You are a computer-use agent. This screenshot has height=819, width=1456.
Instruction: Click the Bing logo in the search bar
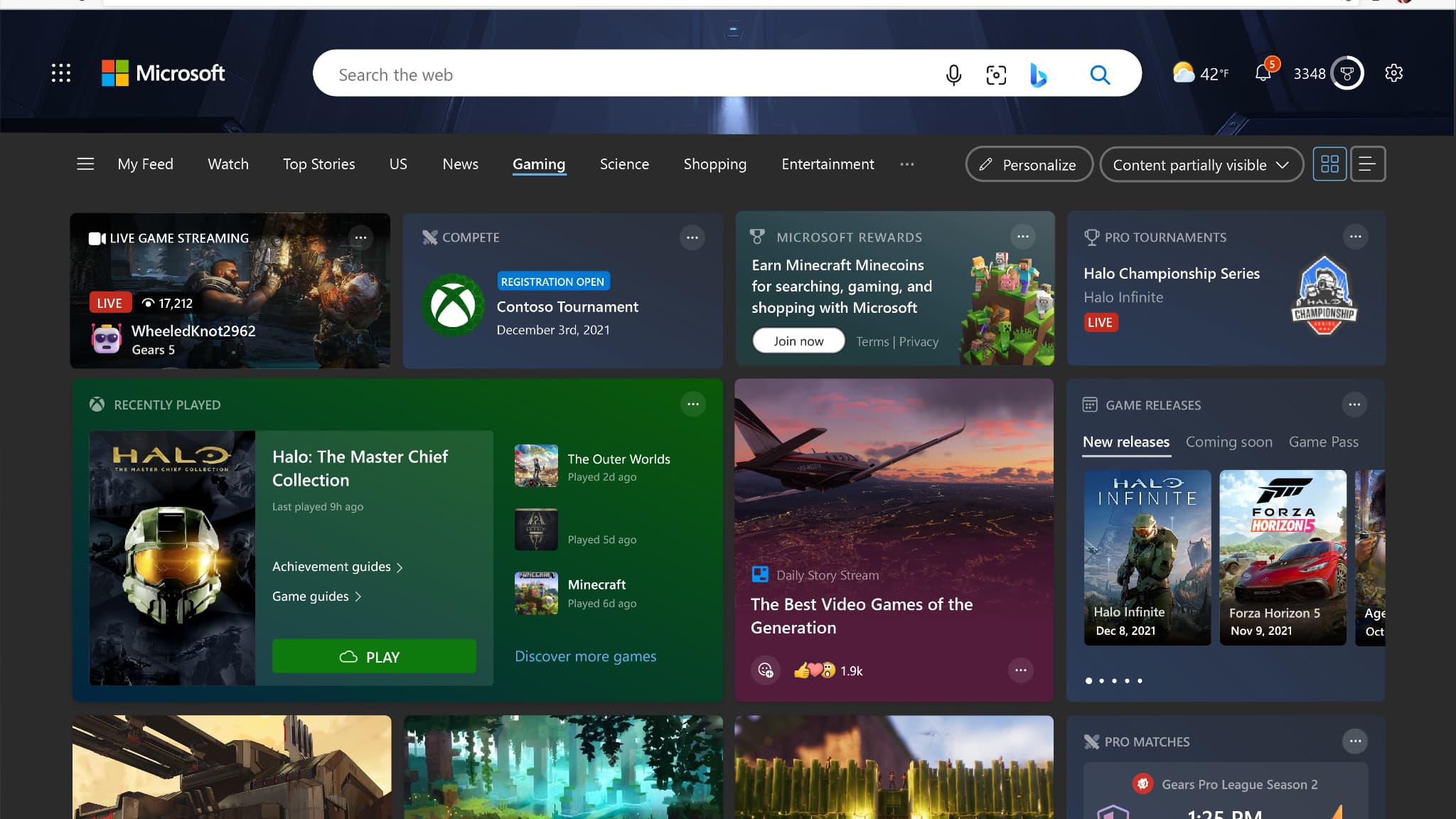point(1039,74)
